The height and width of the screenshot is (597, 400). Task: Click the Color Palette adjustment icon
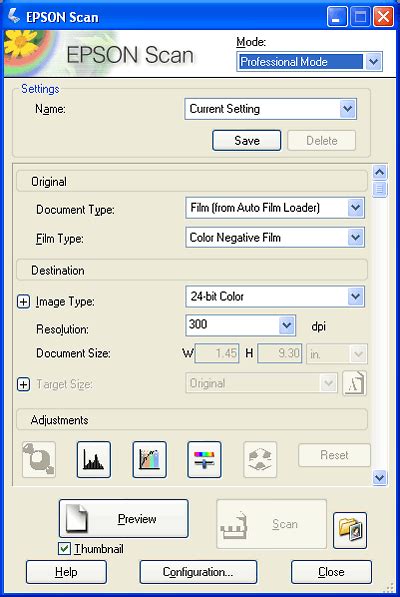click(x=260, y=459)
